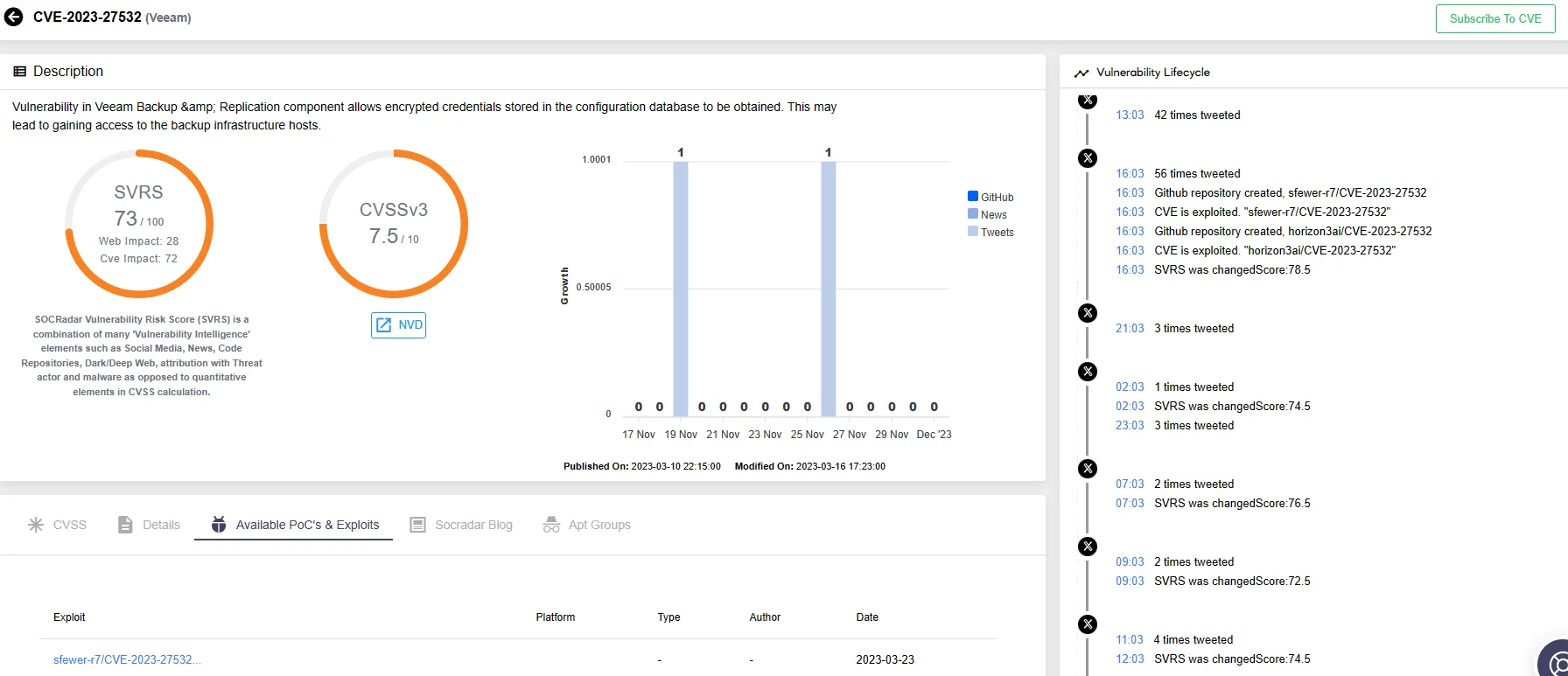Viewport: 1568px width, 676px height.
Task: Click the Details tab document icon
Action: click(x=125, y=525)
